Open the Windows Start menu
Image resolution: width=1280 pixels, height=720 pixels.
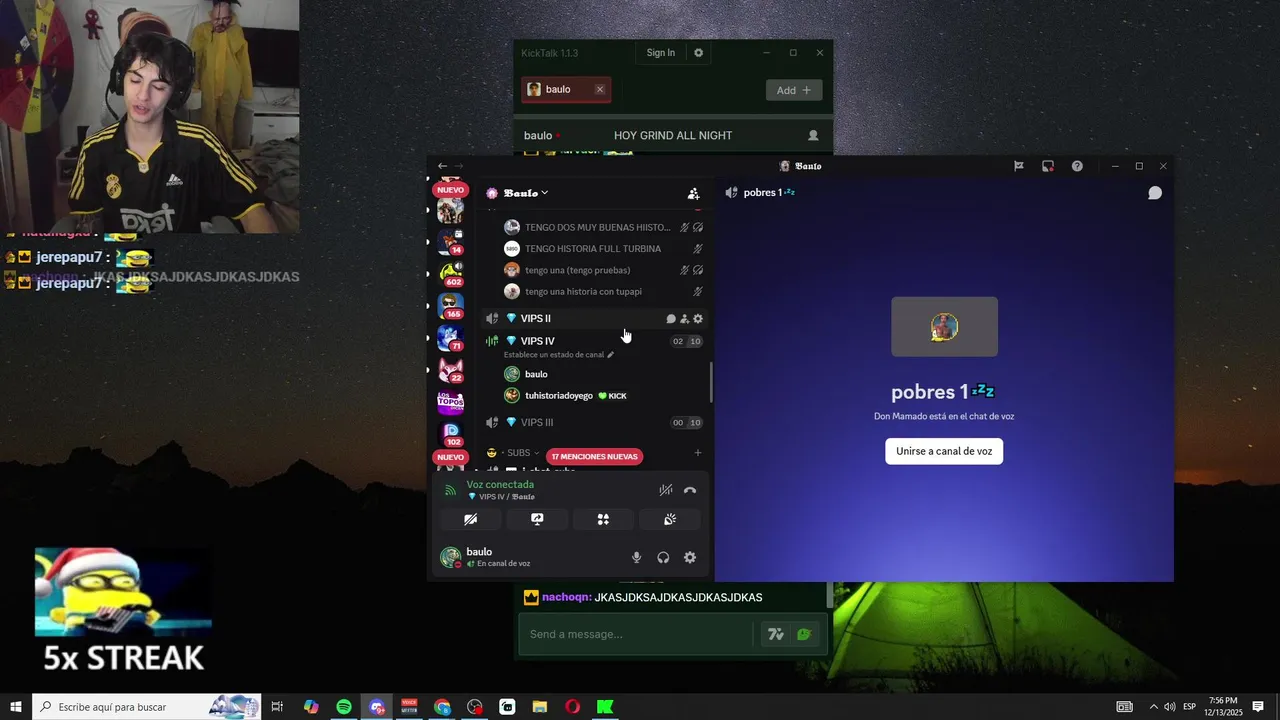[16, 707]
